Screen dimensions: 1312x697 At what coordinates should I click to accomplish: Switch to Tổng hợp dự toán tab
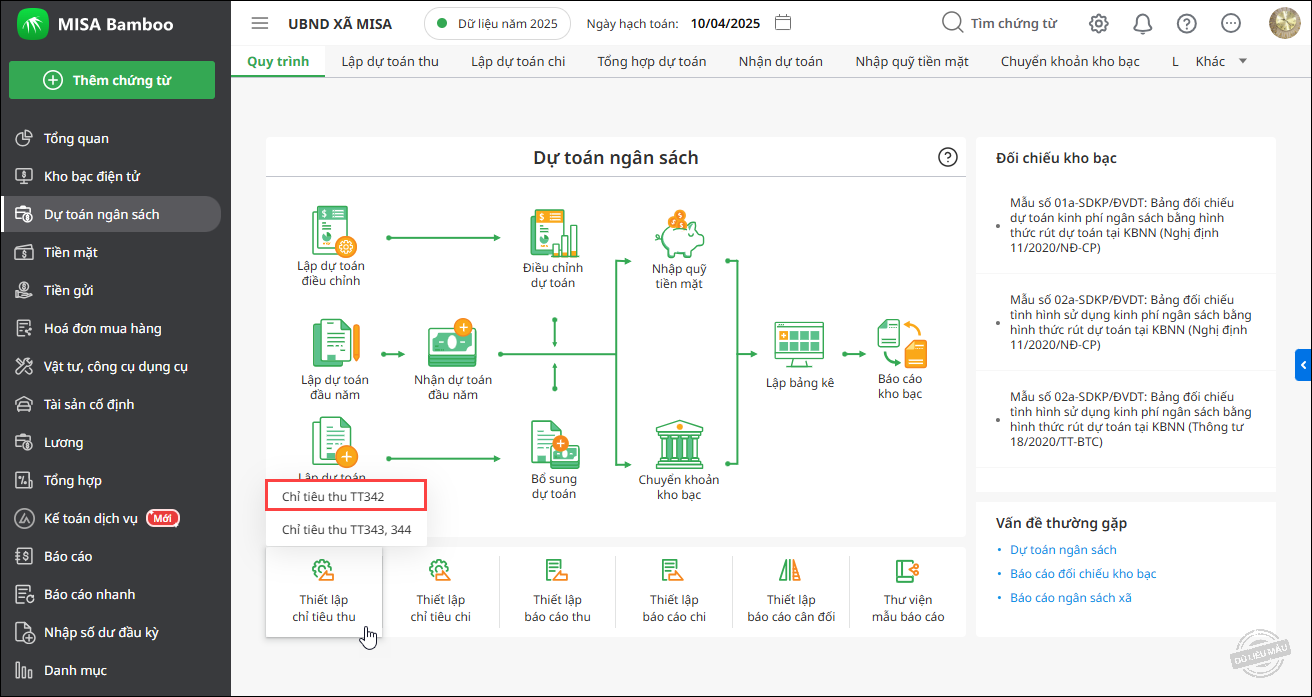click(x=652, y=61)
